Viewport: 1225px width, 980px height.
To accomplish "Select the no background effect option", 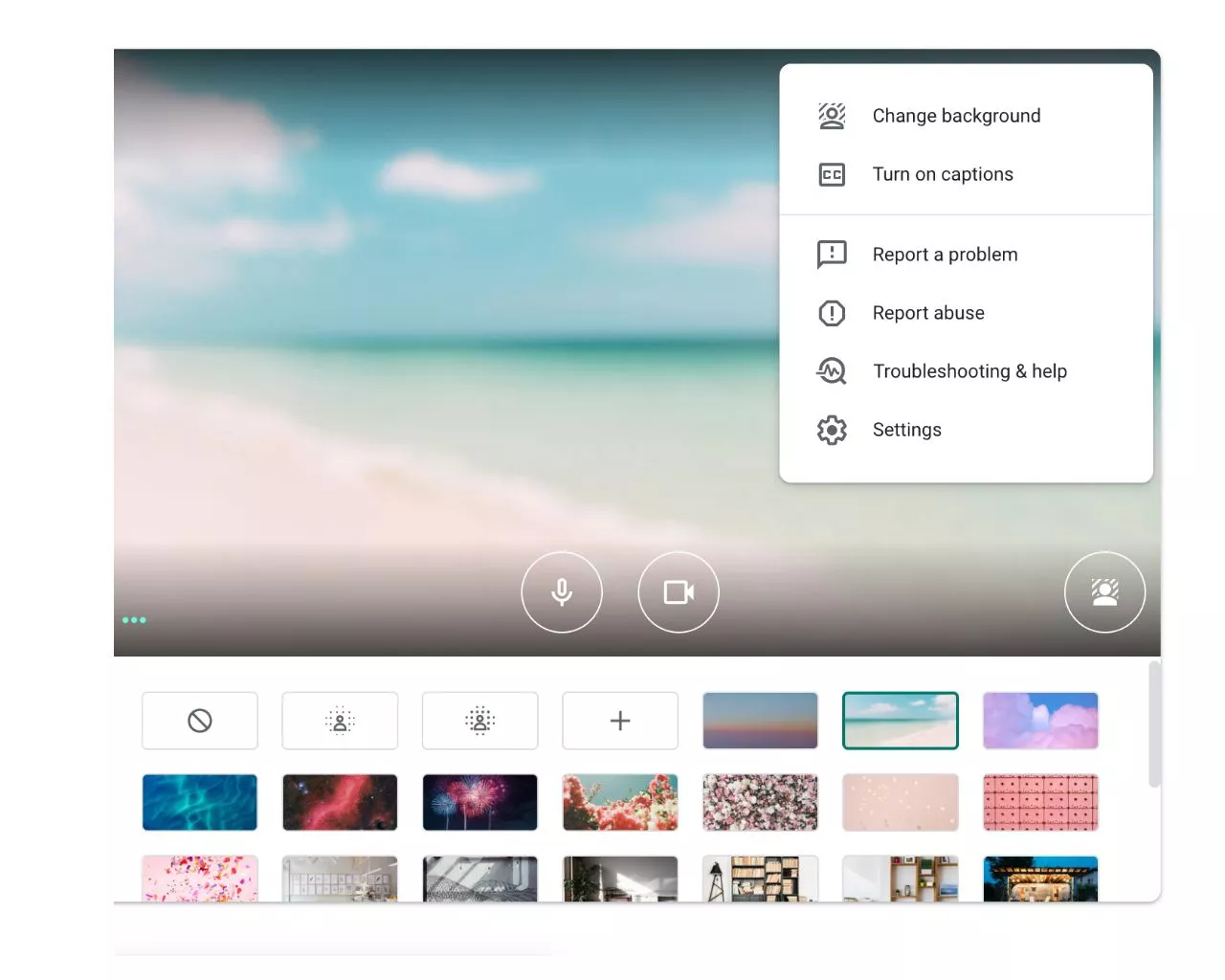I will coord(200,721).
